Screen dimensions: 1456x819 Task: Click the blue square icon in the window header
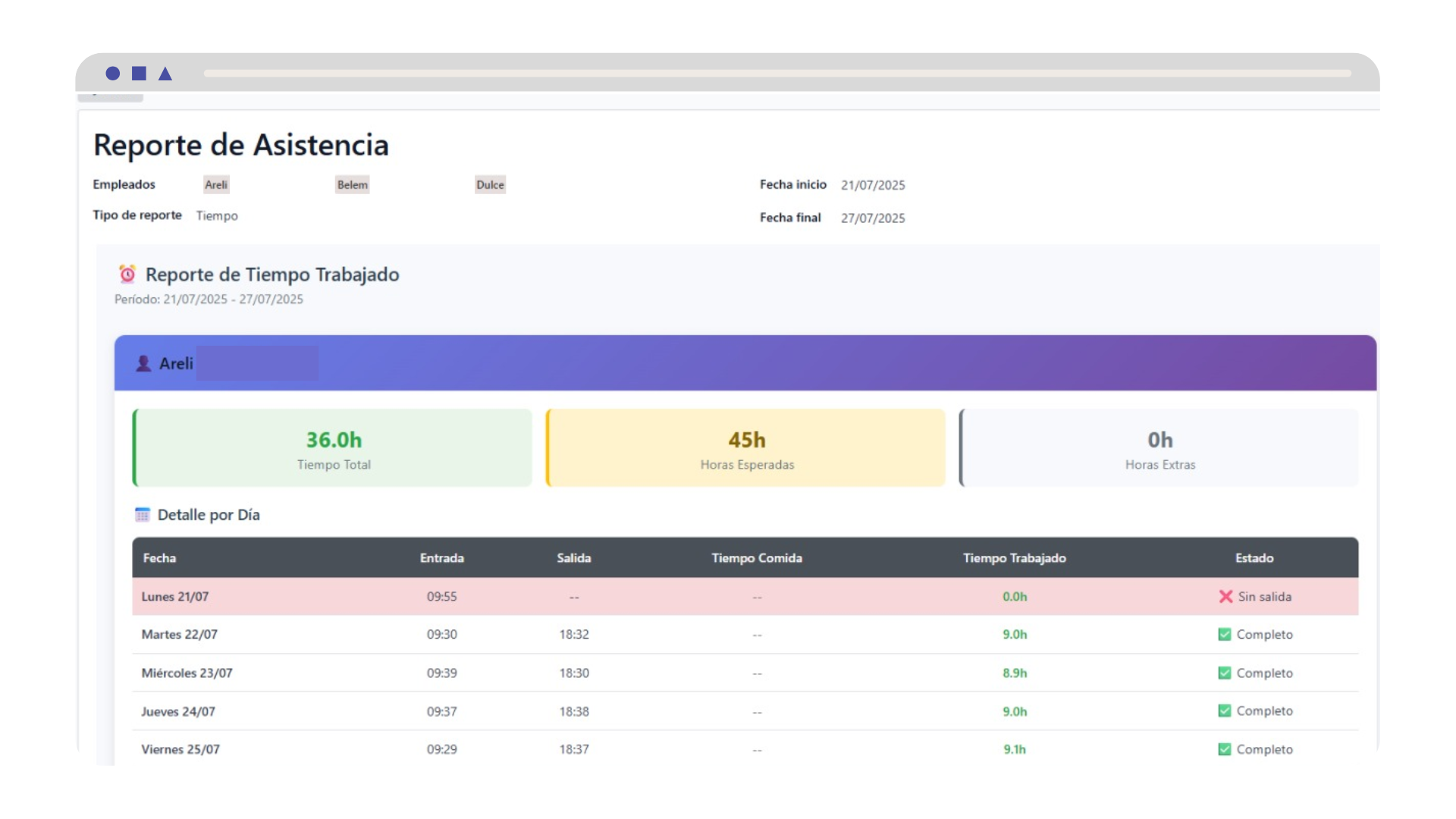pos(139,74)
